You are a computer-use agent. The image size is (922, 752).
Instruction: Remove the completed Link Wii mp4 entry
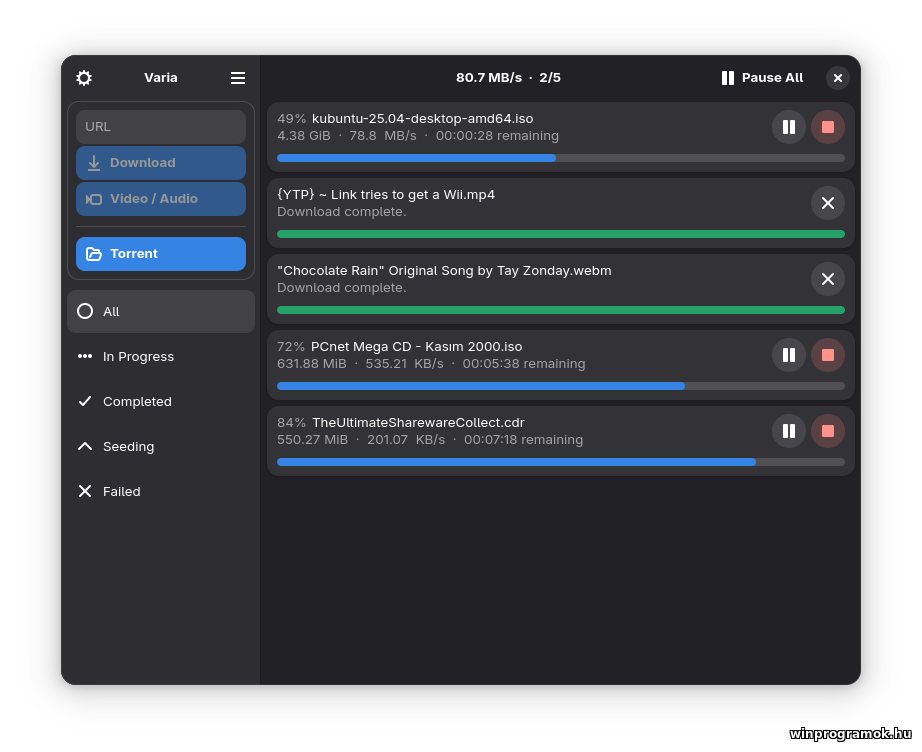point(828,203)
